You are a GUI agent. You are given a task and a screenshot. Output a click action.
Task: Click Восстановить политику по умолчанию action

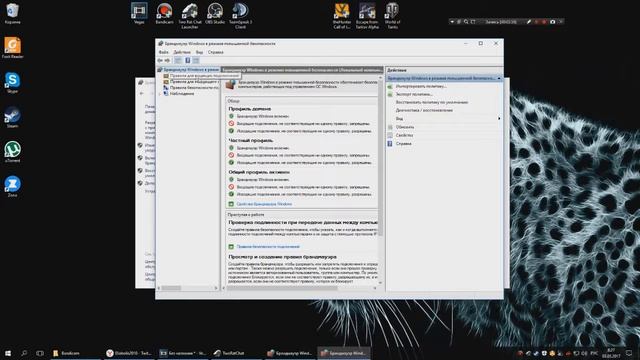(432, 102)
